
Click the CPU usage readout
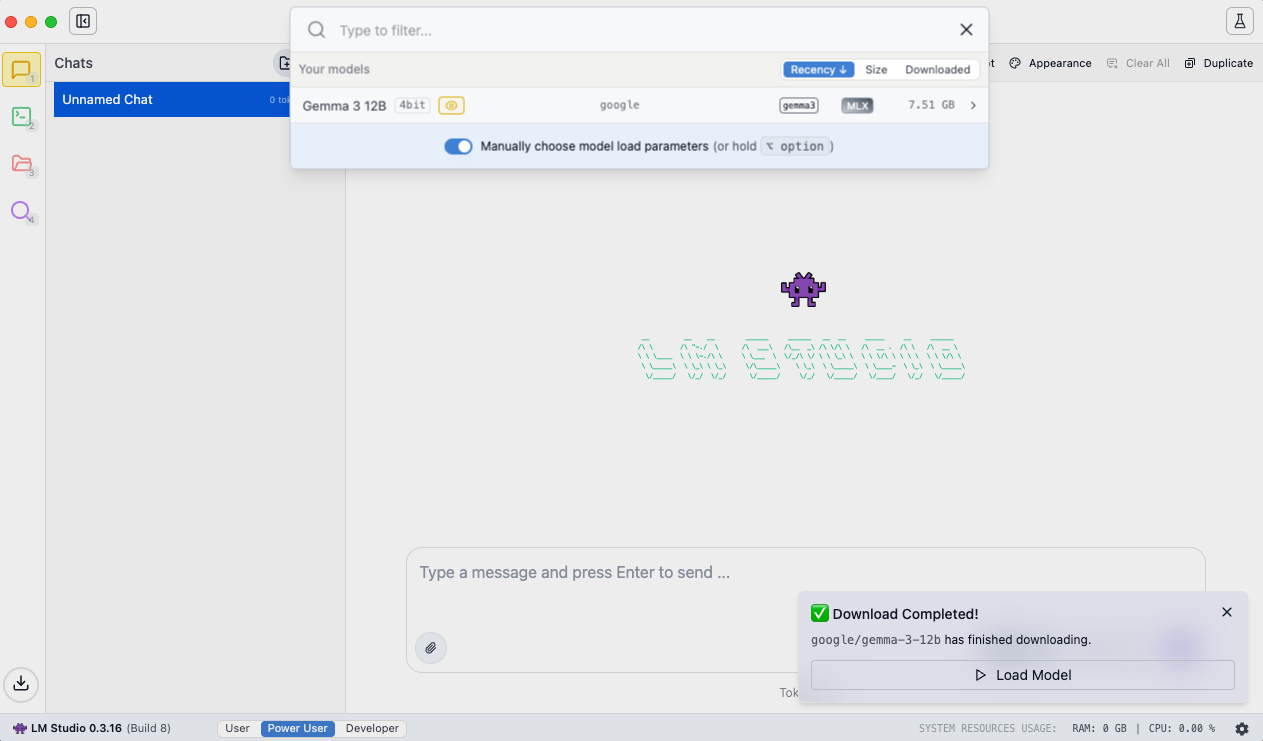(x=1180, y=729)
